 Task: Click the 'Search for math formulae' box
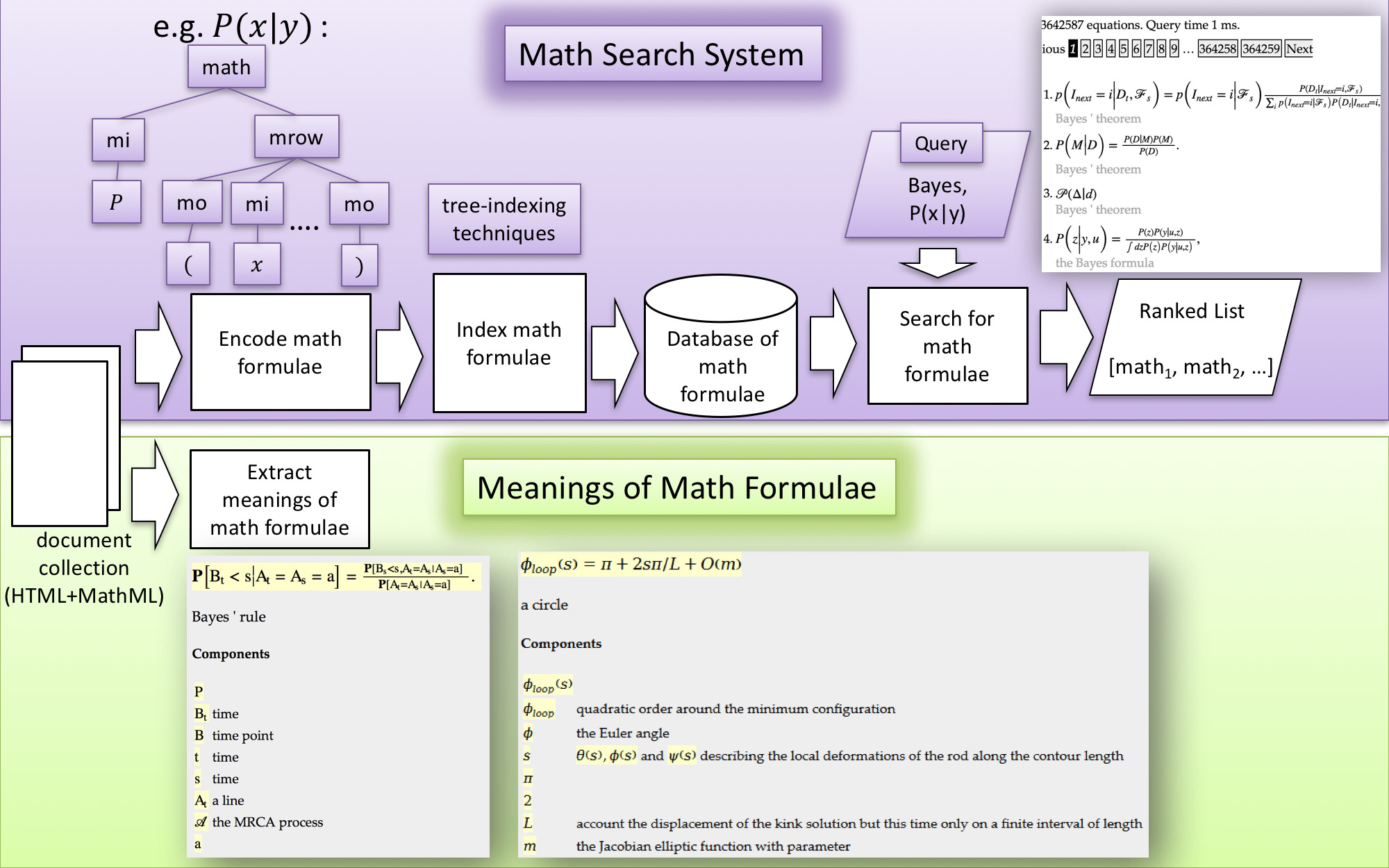coord(947,346)
